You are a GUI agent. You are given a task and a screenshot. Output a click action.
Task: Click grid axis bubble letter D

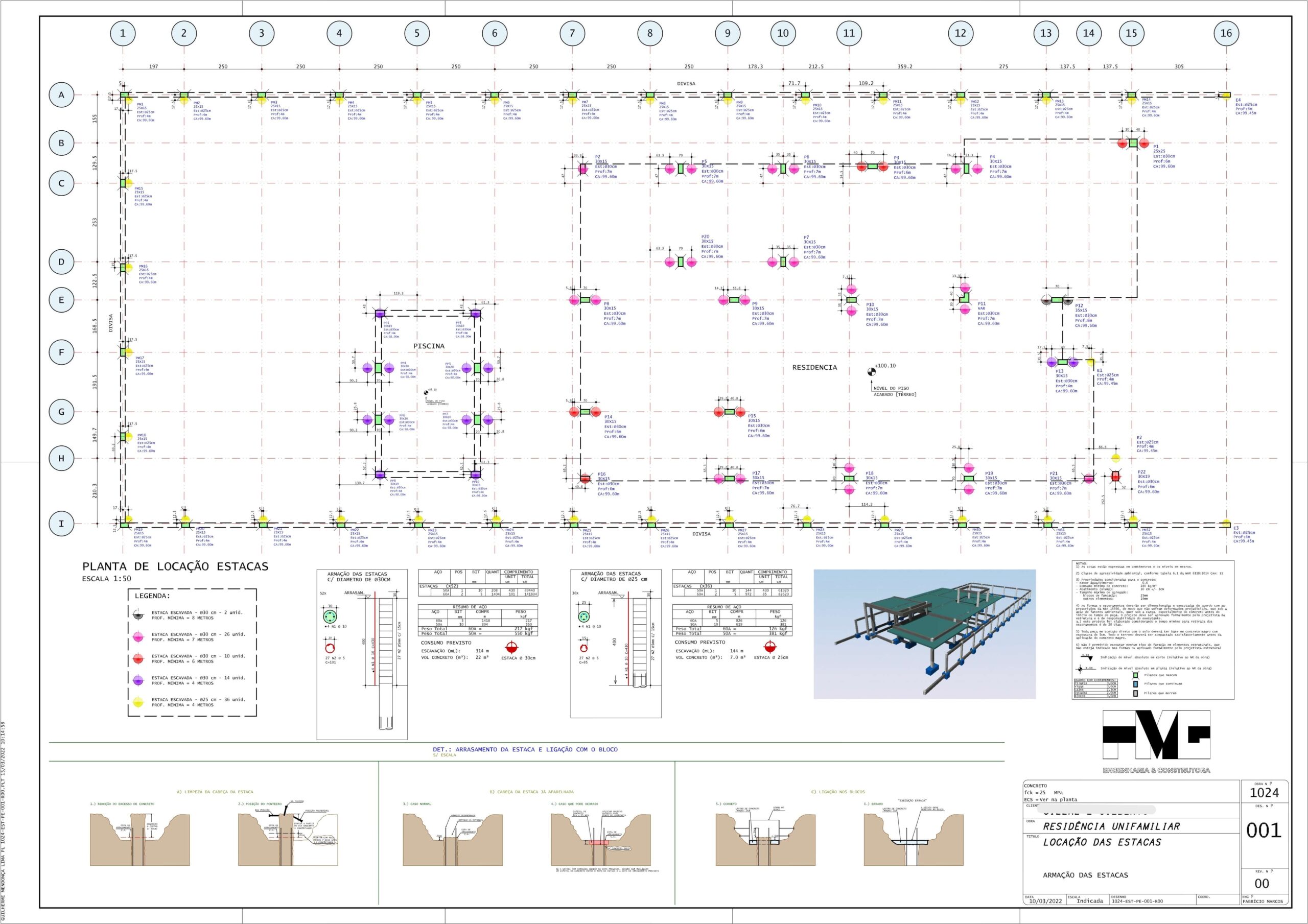pyautogui.click(x=61, y=262)
